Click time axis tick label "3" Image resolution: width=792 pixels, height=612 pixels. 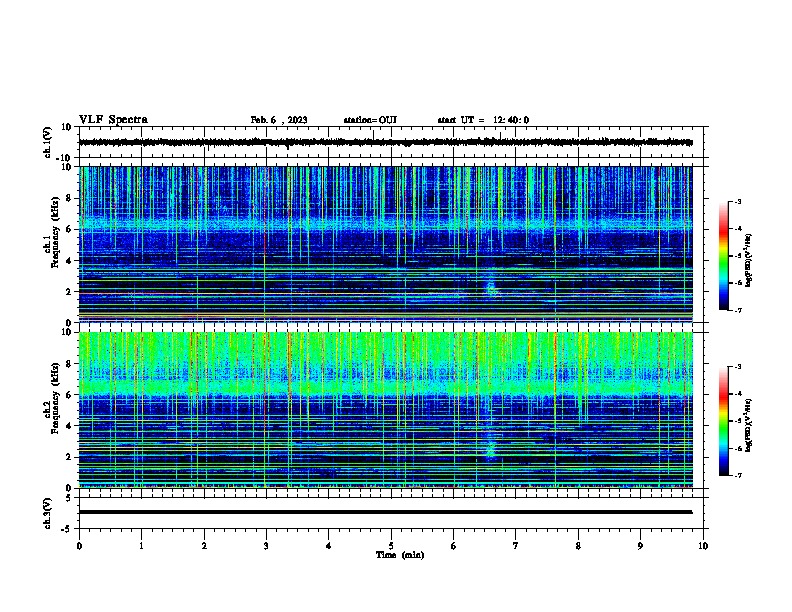pos(266,546)
